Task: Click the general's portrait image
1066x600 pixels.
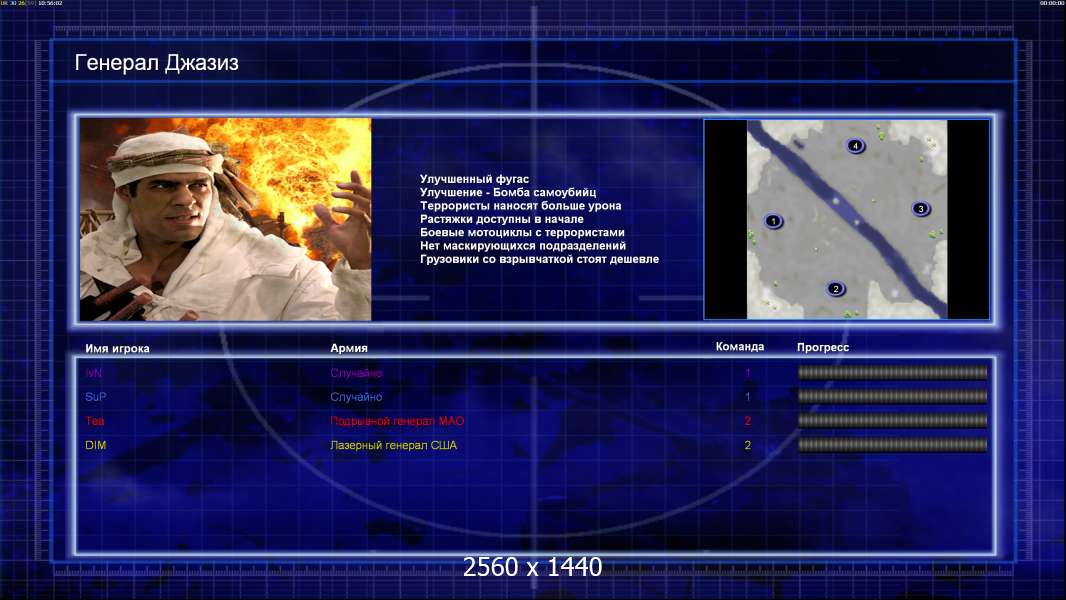Action: tap(226, 219)
